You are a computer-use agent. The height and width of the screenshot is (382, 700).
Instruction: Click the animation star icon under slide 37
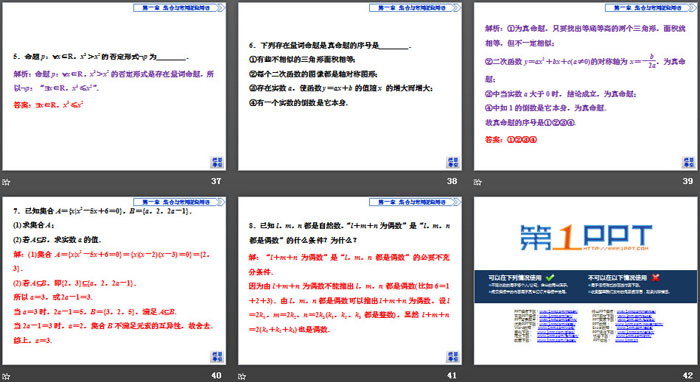[6, 182]
